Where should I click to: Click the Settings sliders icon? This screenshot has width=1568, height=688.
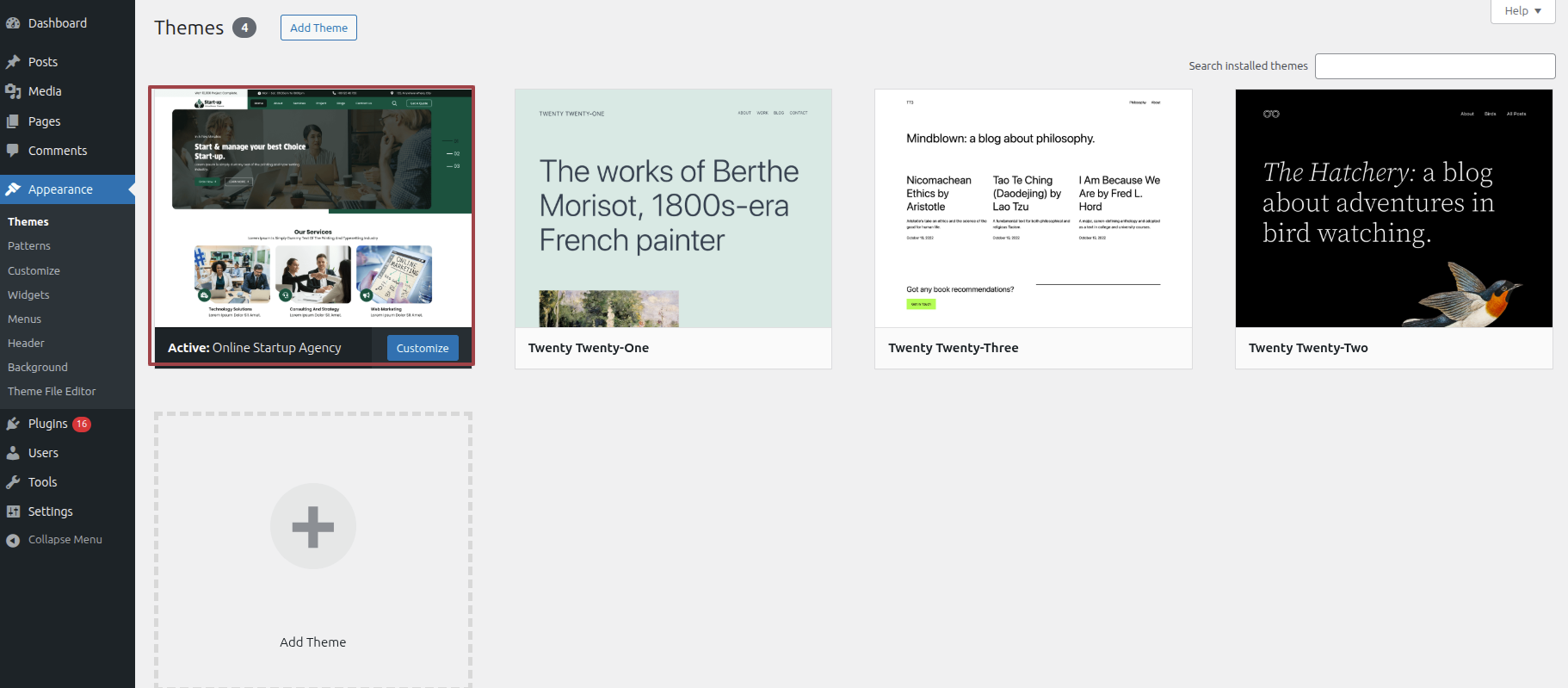click(13, 511)
